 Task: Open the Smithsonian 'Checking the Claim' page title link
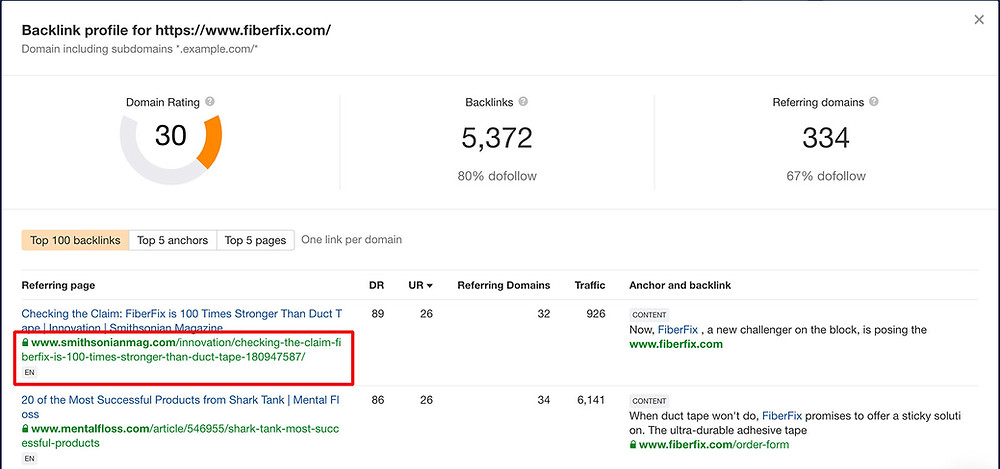182,320
